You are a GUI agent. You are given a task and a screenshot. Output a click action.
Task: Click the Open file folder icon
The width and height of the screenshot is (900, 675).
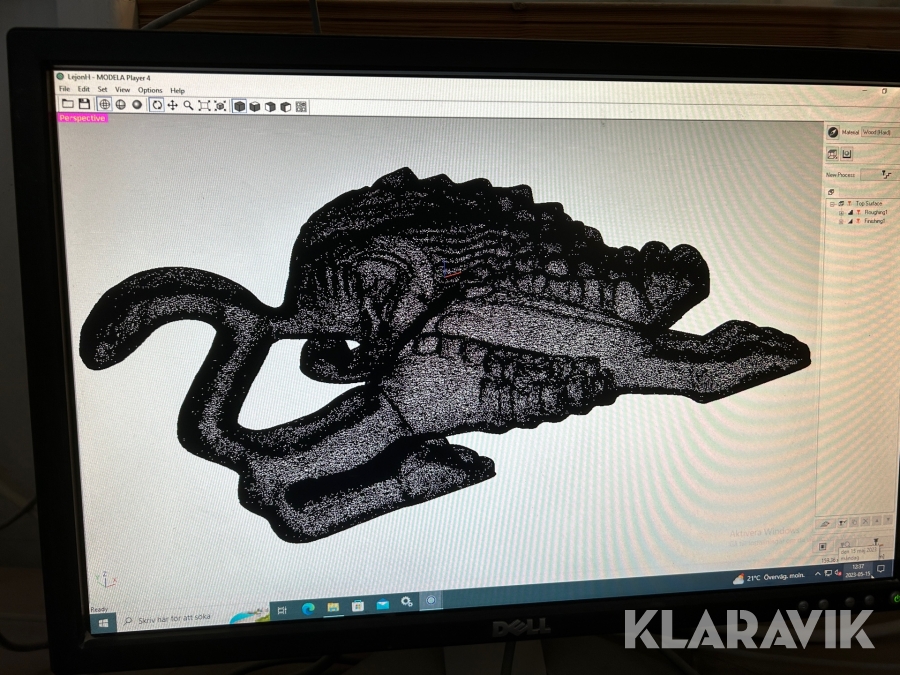[x=68, y=104]
